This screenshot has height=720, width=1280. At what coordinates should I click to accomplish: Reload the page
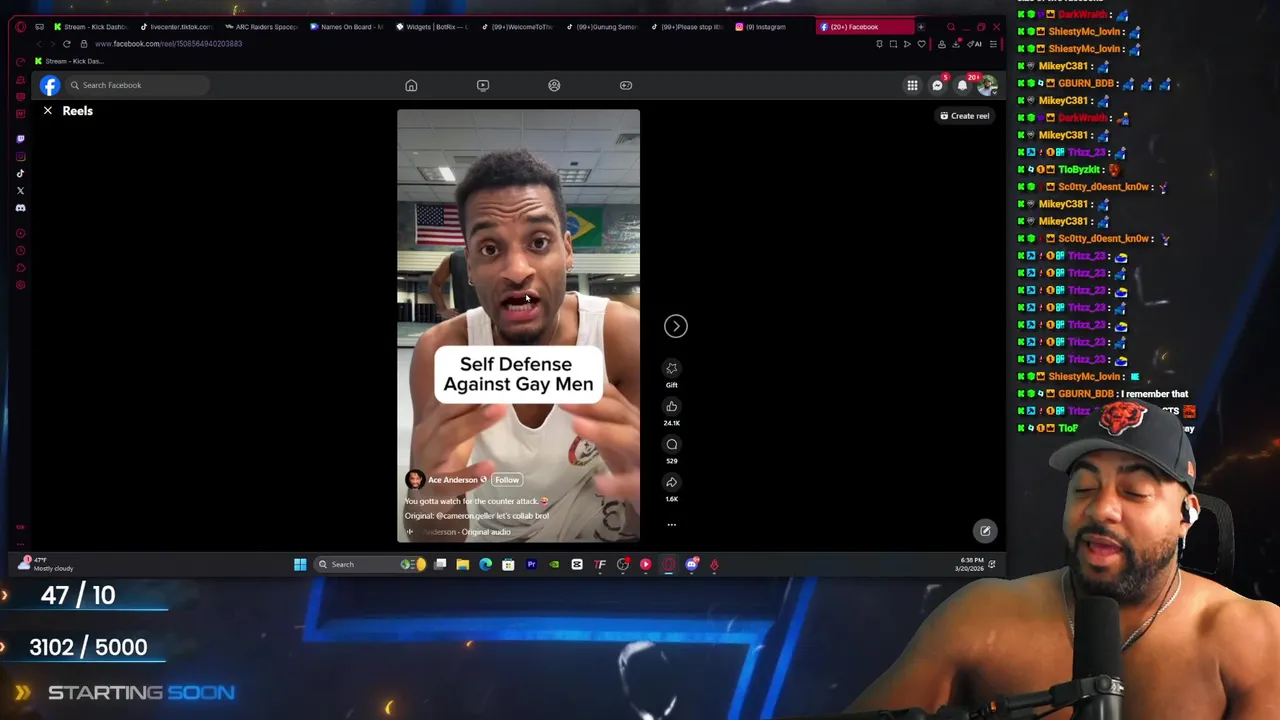click(x=67, y=44)
